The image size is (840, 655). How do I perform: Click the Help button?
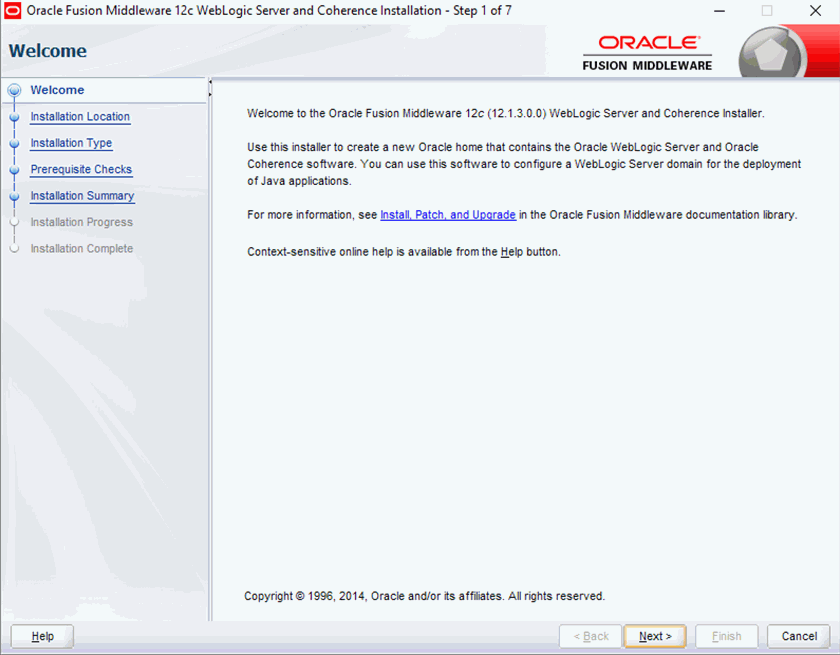tap(41, 636)
